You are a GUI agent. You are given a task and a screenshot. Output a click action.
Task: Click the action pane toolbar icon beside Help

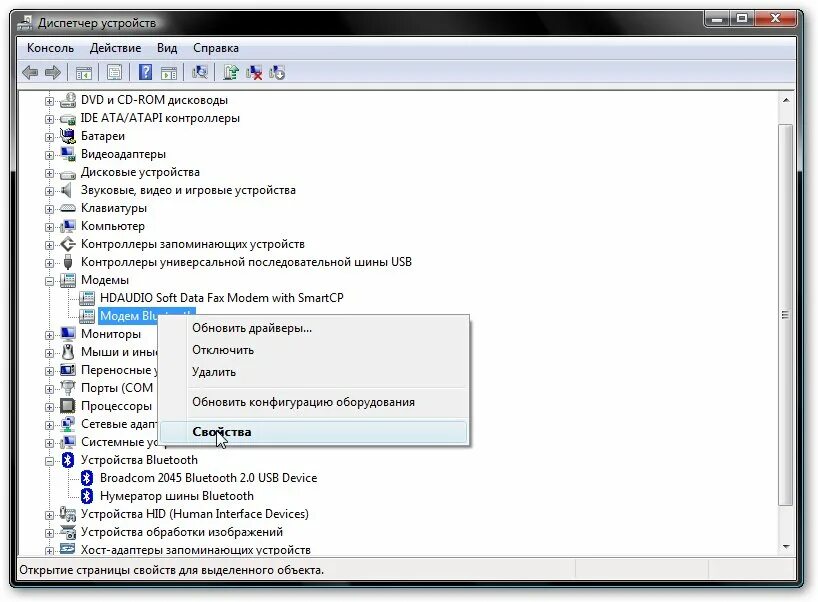(x=169, y=73)
